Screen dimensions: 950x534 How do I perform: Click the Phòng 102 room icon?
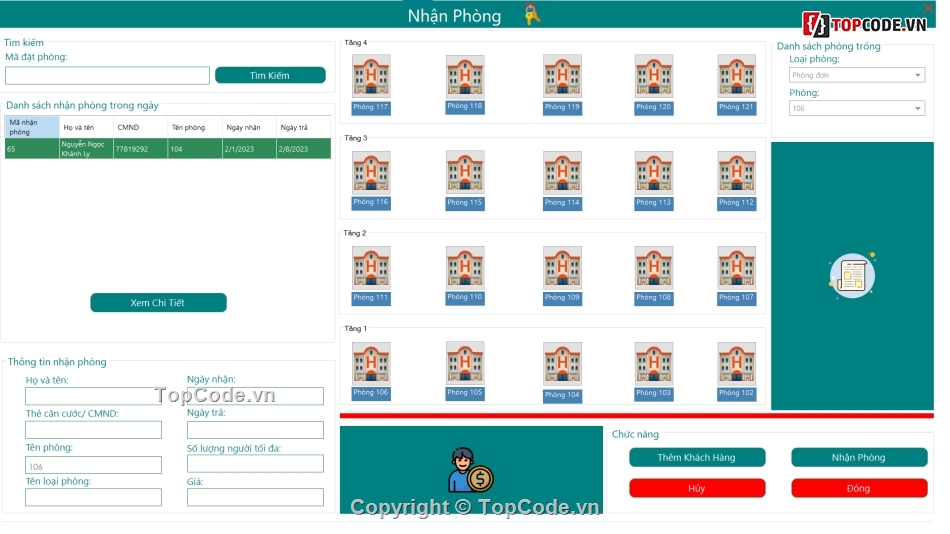click(x=736, y=363)
